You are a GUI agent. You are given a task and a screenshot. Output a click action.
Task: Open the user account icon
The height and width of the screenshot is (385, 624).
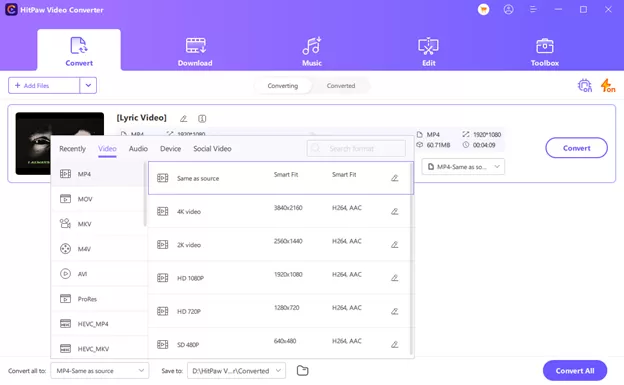(508, 10)
